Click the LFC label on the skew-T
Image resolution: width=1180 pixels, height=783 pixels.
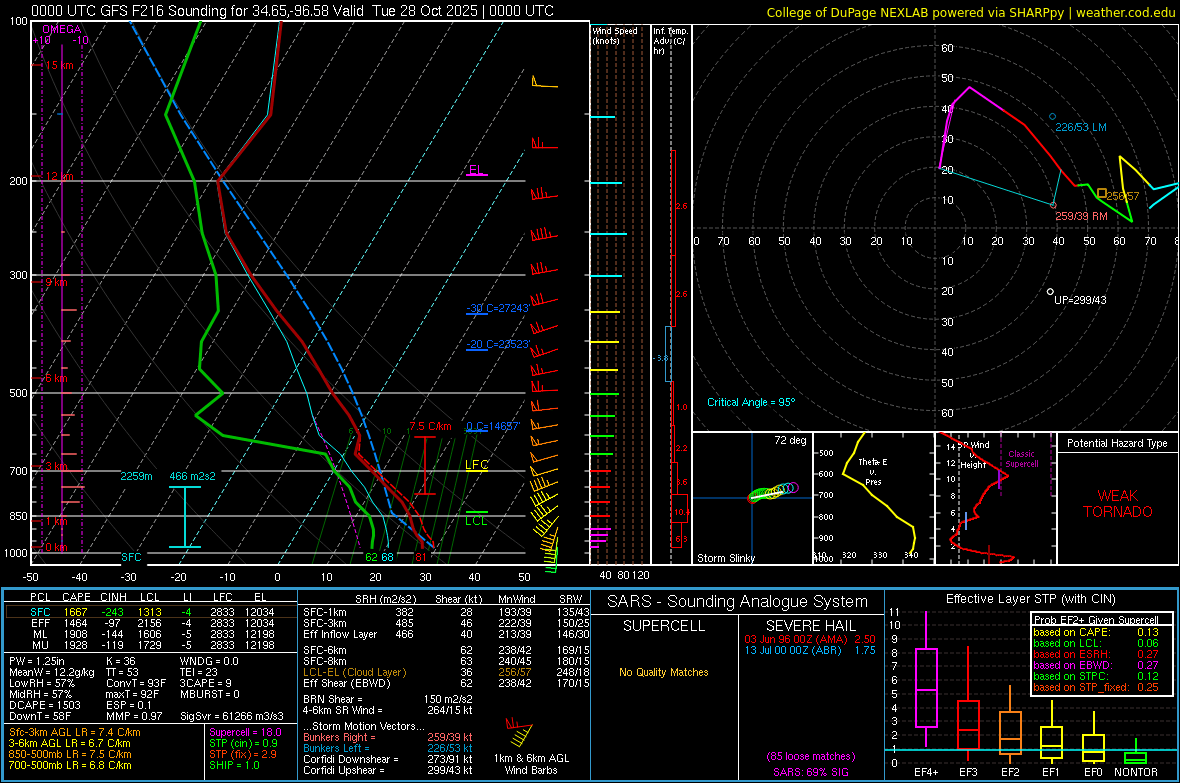point(476,465)
